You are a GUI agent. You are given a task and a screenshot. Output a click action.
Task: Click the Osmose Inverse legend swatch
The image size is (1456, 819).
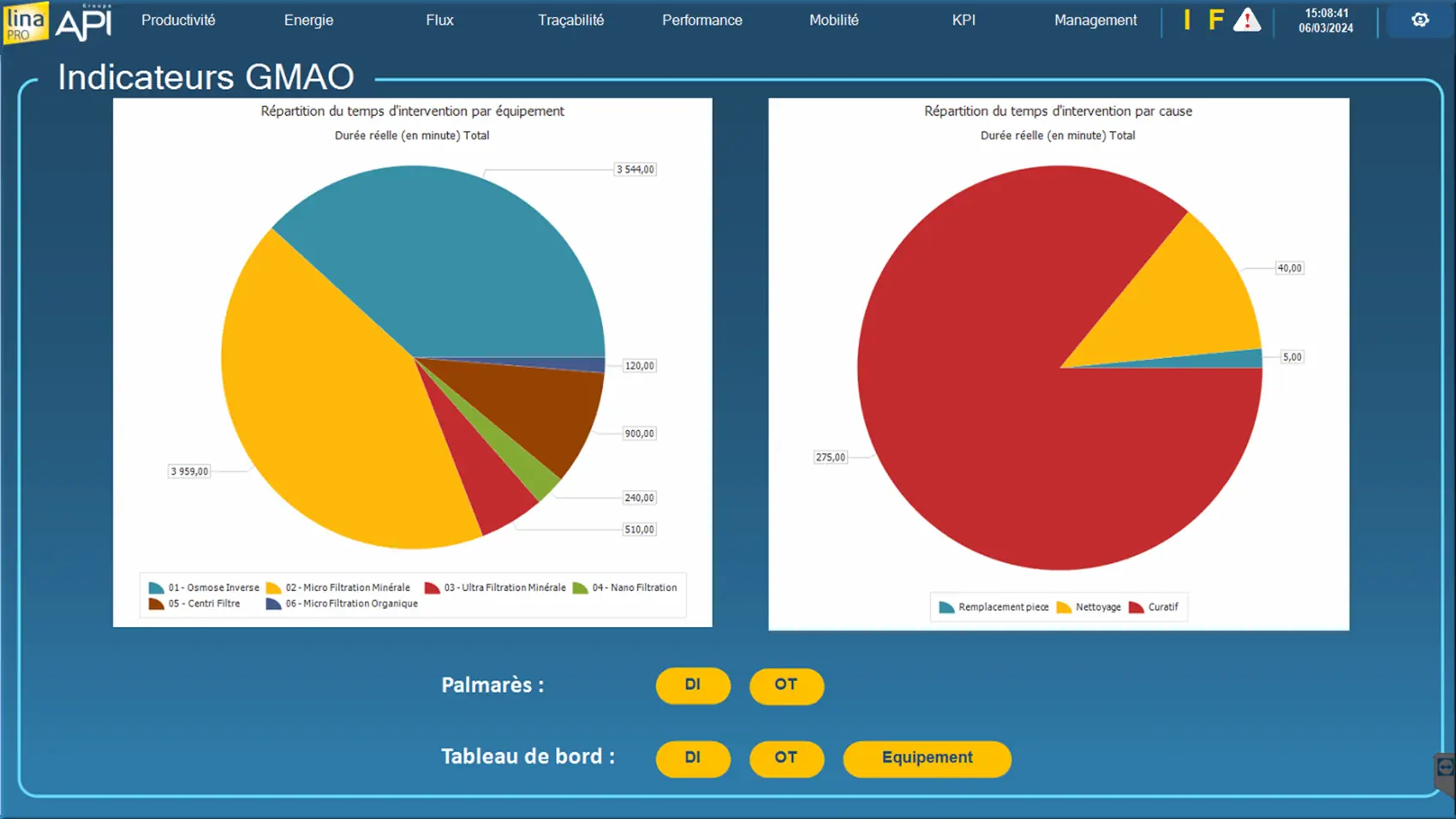coord(156,588)
